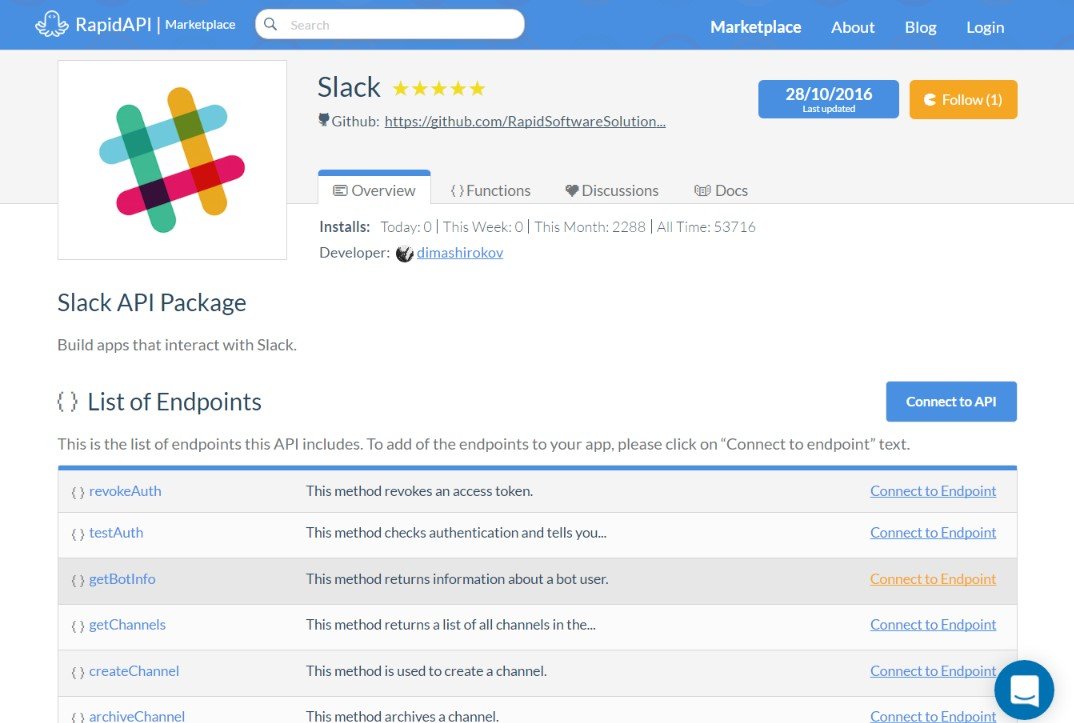The image size is (1074, 723).
Task: Click 'This method returns information about a bot user.'
Action: (x=457, y=579)
